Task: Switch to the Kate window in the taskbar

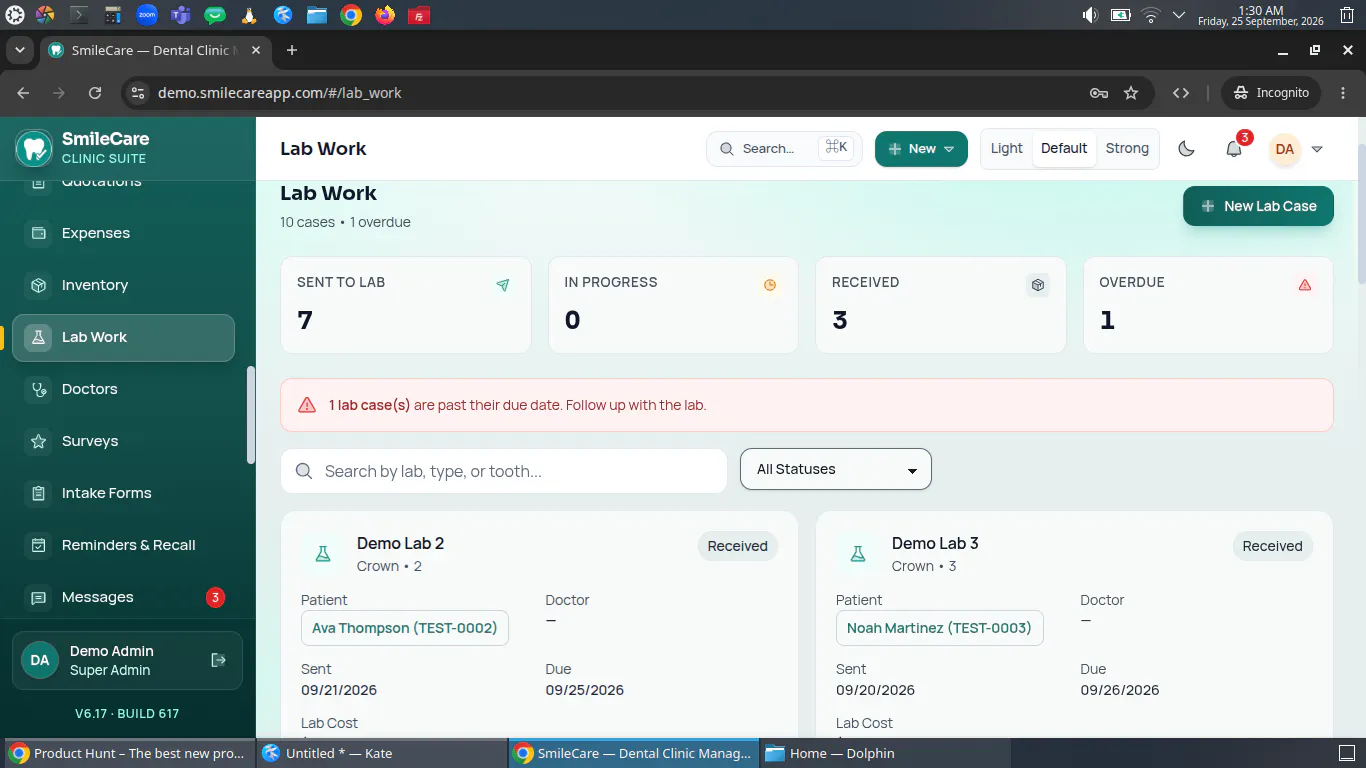Action: tap(381, 753)
